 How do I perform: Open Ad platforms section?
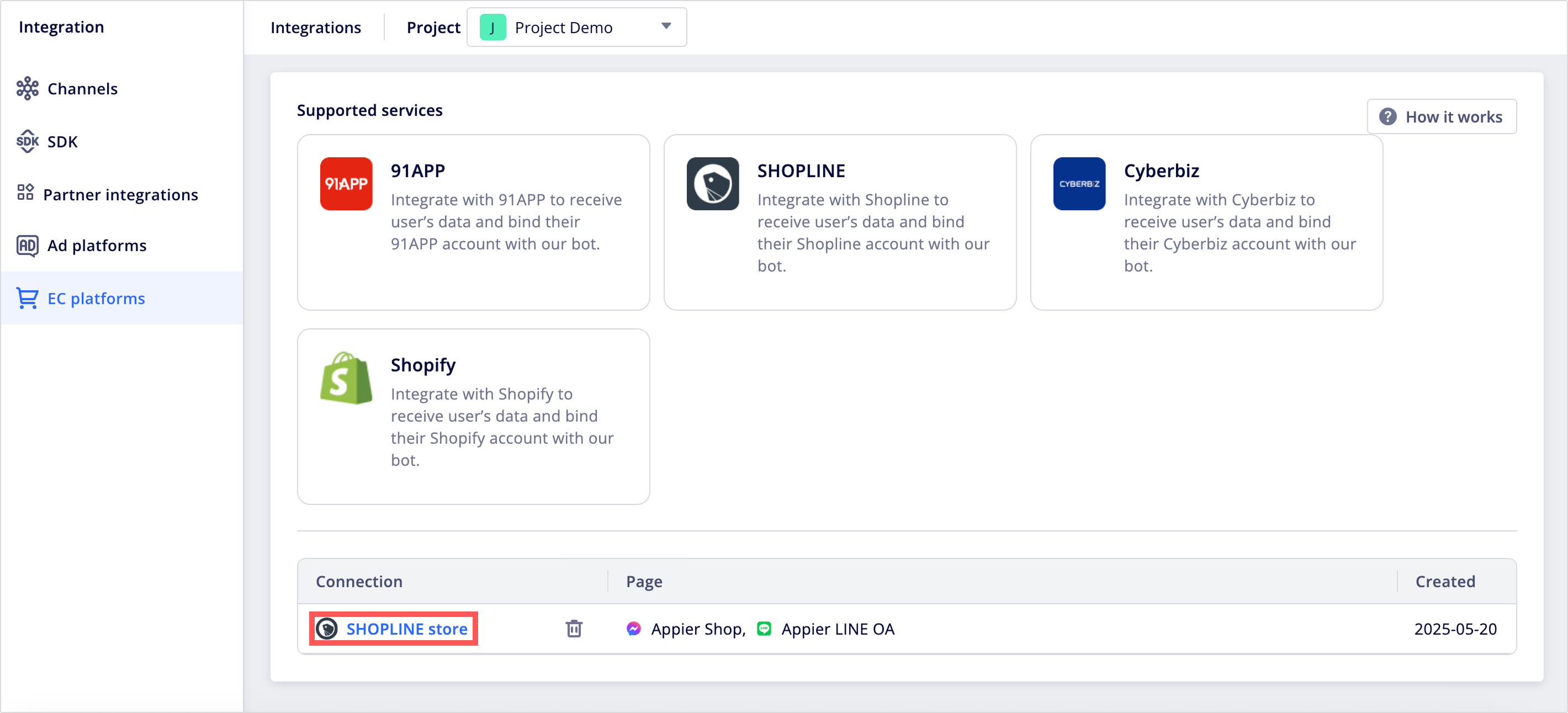click(121, 245)
